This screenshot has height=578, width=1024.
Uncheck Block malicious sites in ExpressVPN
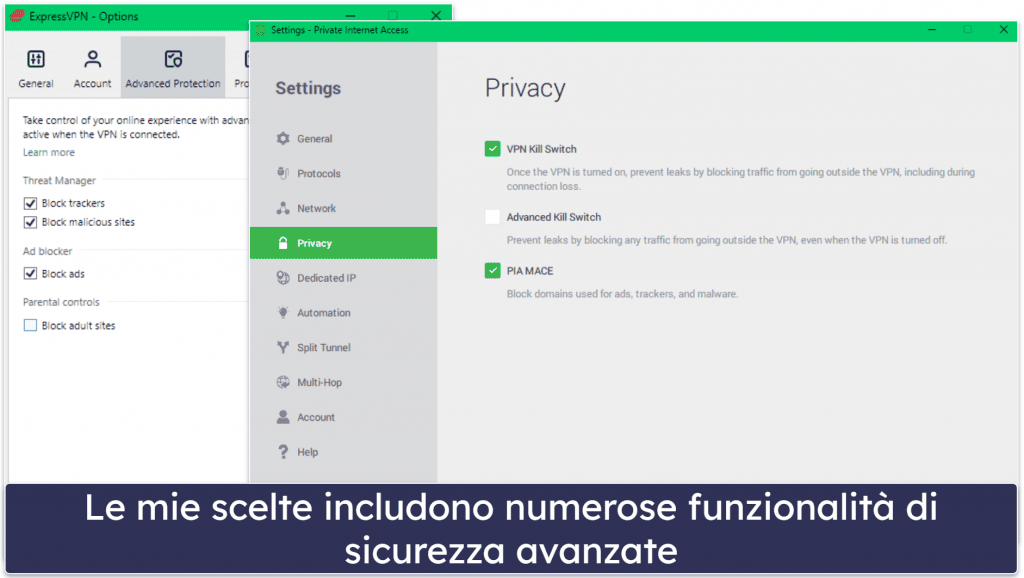(30, 222)
